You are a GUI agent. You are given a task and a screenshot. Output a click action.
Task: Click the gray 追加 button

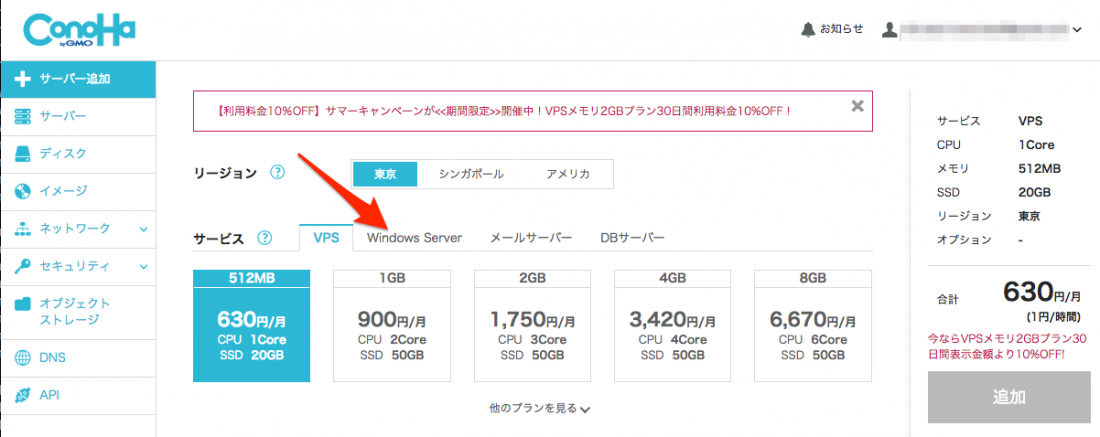1010,397
